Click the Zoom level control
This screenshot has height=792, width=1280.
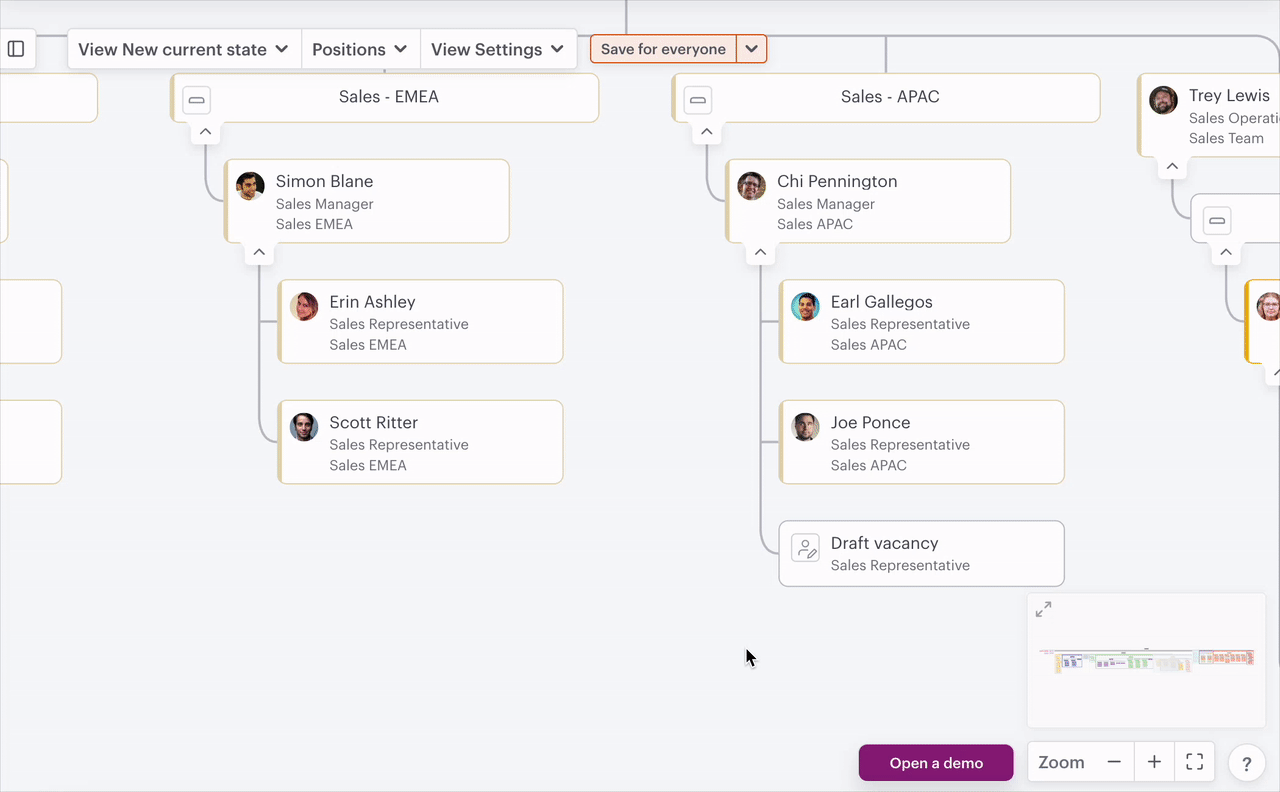(x=1062, y=762)
